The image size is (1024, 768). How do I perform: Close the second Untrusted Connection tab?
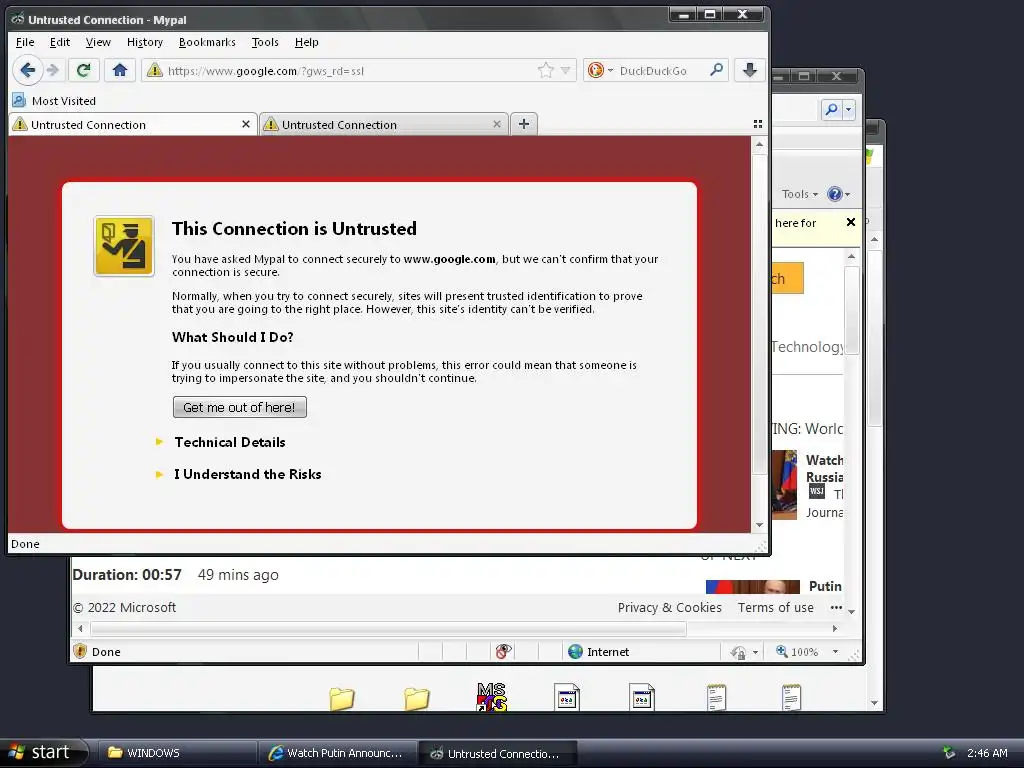pyautogui.click(x=497, y=124)
